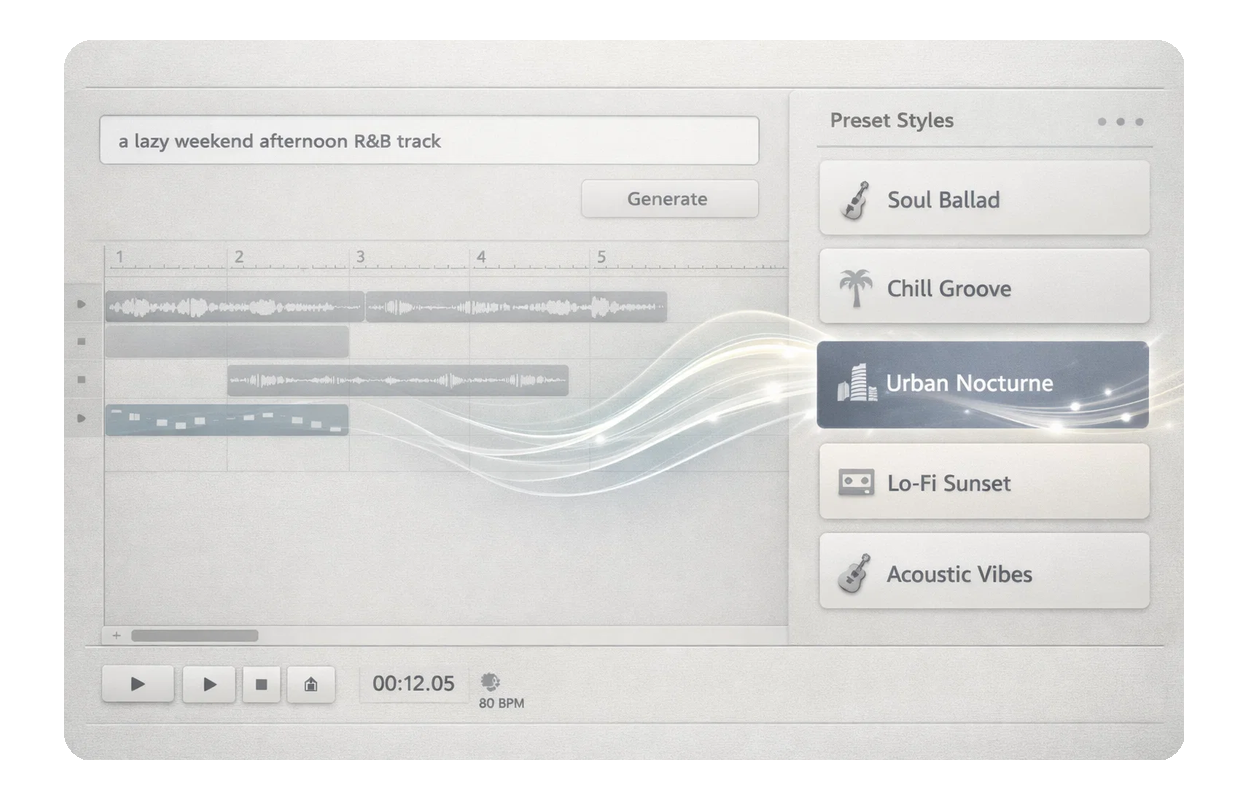Click the song prompt text field
The height and width of the screenshot is (800, 1248).
point(428,141)
